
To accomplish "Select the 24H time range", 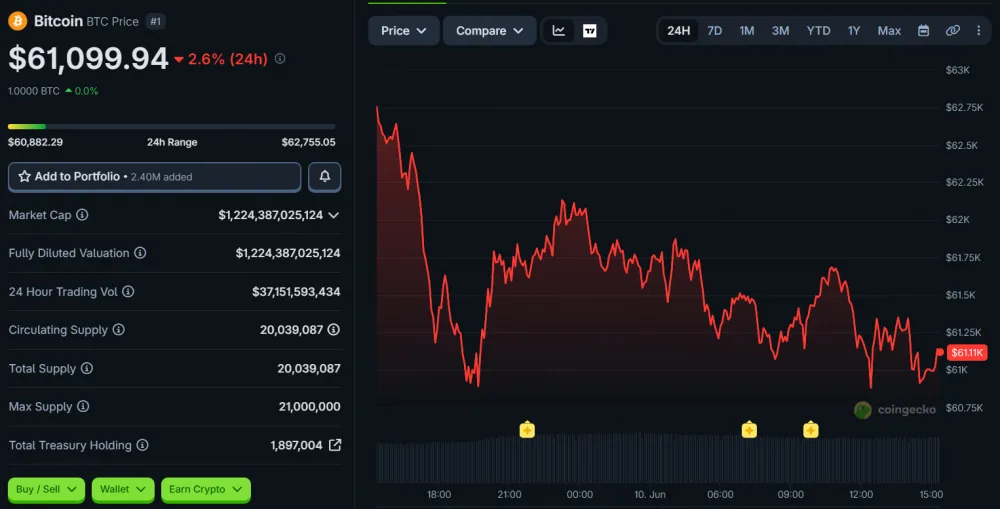I will coord(679,31).
